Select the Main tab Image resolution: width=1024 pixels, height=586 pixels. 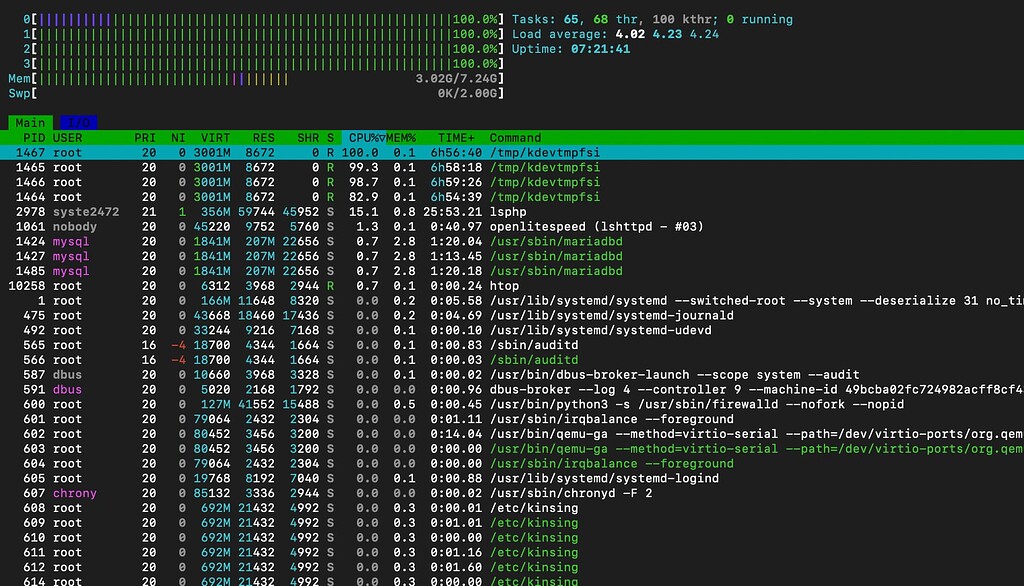pyautogui.click(x=29, y=122)
